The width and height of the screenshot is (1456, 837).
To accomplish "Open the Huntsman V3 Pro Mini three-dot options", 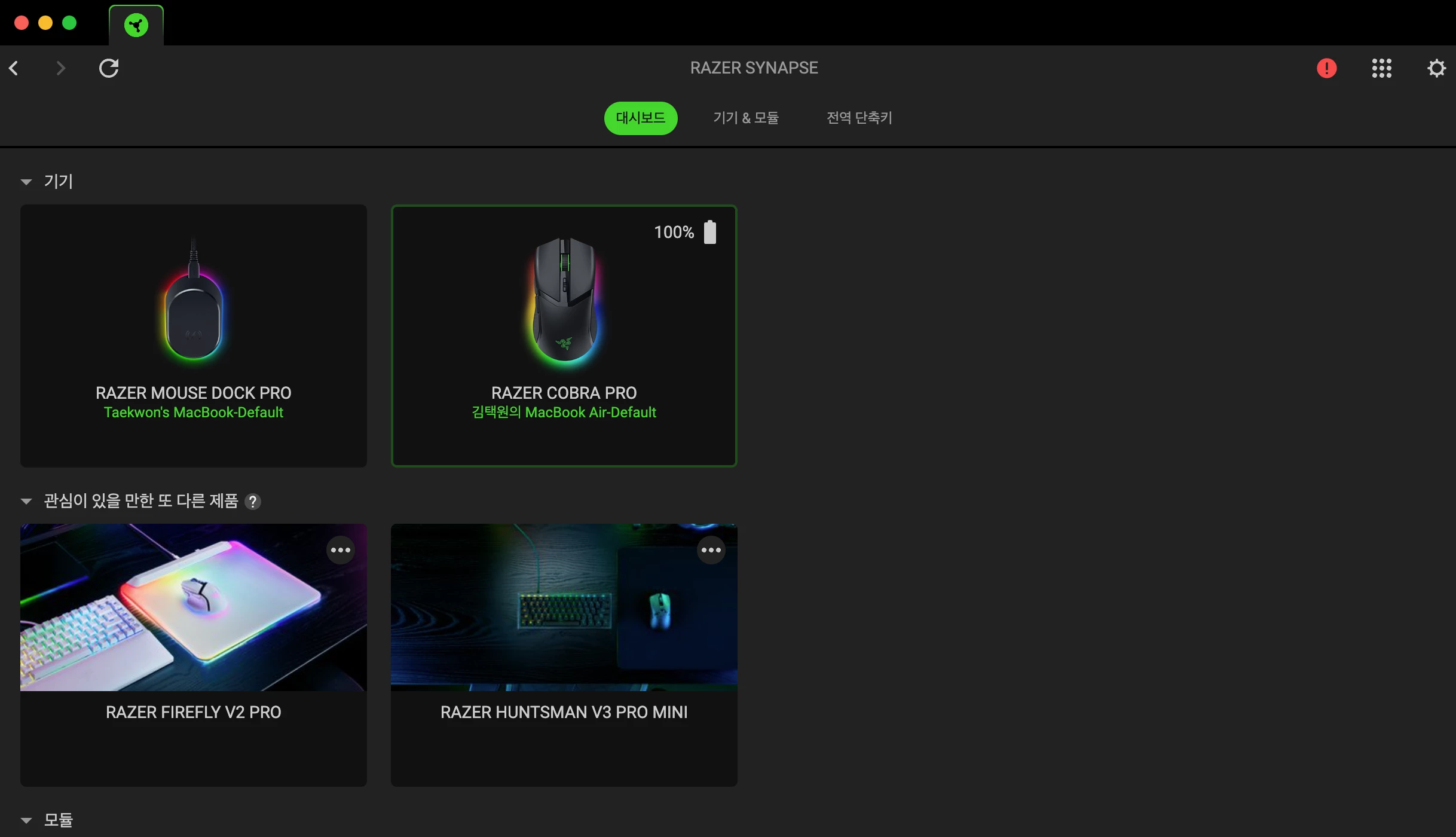I will 711,550.
